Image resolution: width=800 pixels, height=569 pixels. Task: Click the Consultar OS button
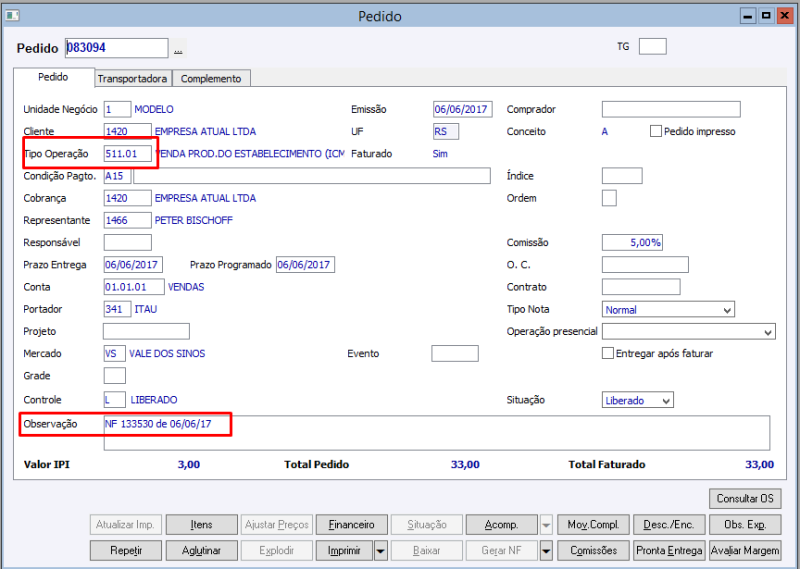tap(745, 499)
